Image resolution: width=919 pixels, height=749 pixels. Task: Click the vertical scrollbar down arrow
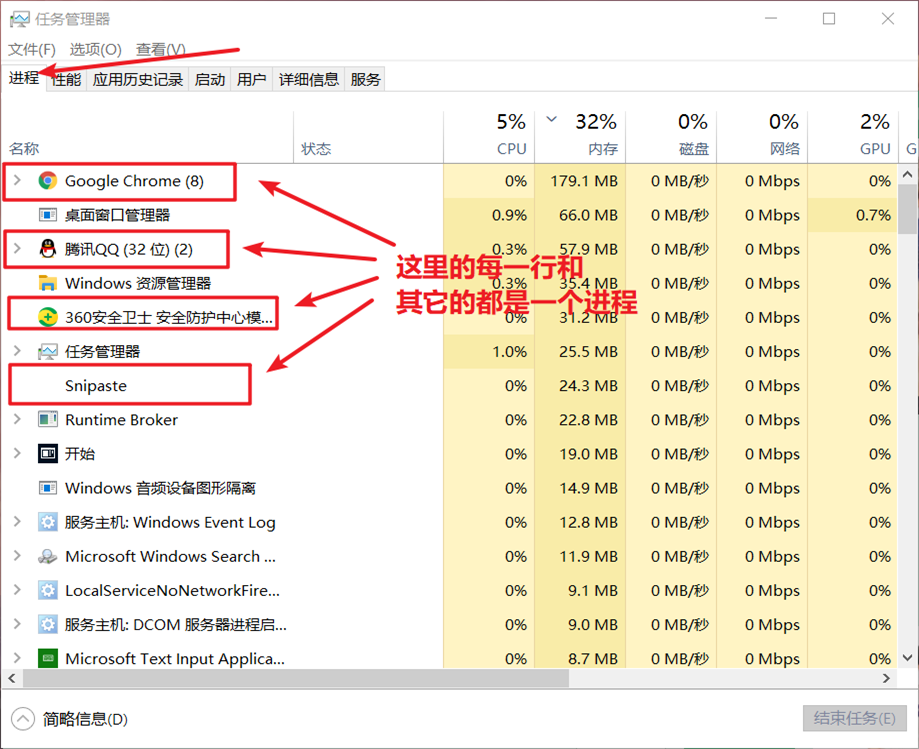pyautogui.click(x=908, y=658)
